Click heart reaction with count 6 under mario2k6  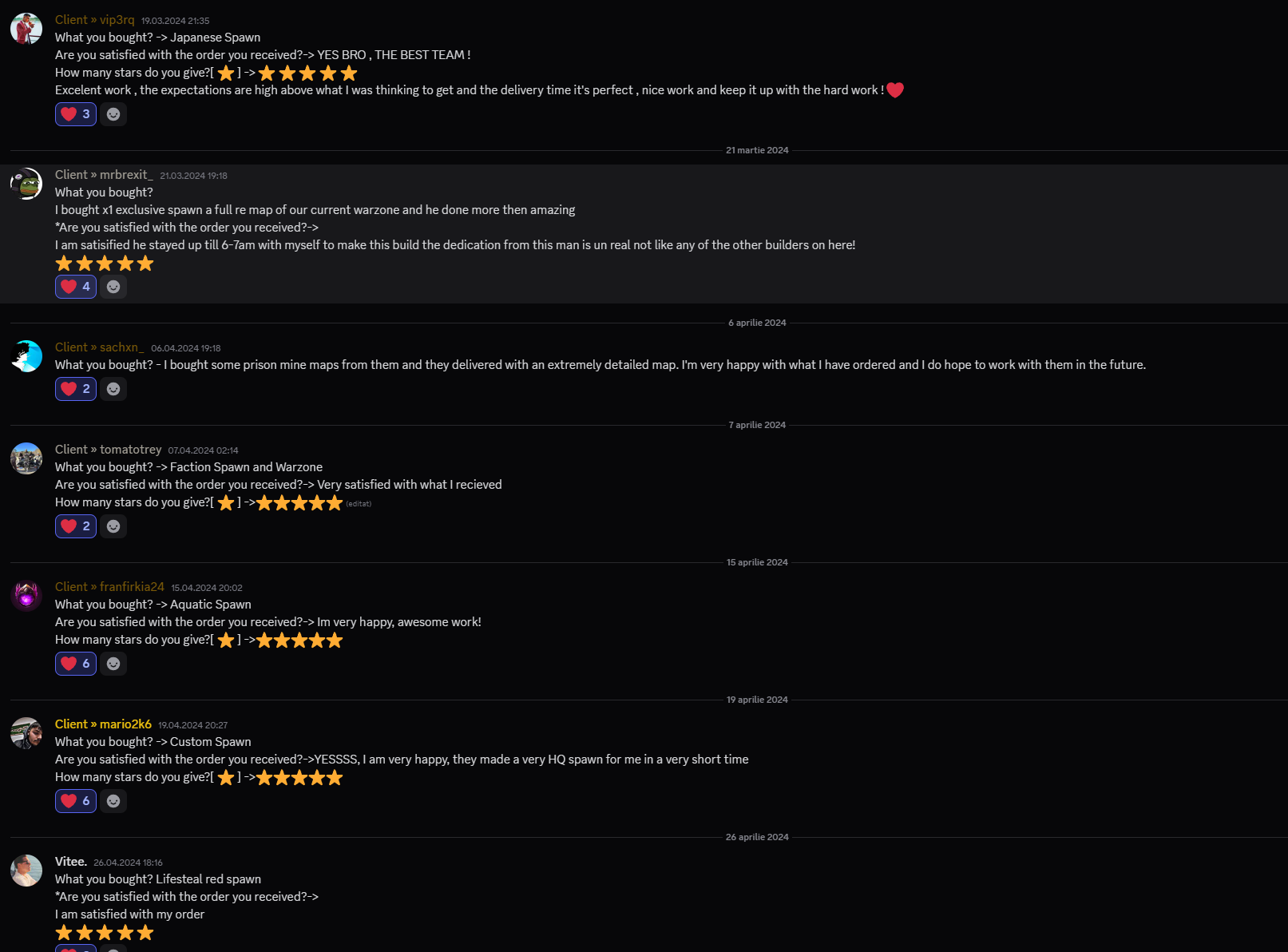click(76, 801)
